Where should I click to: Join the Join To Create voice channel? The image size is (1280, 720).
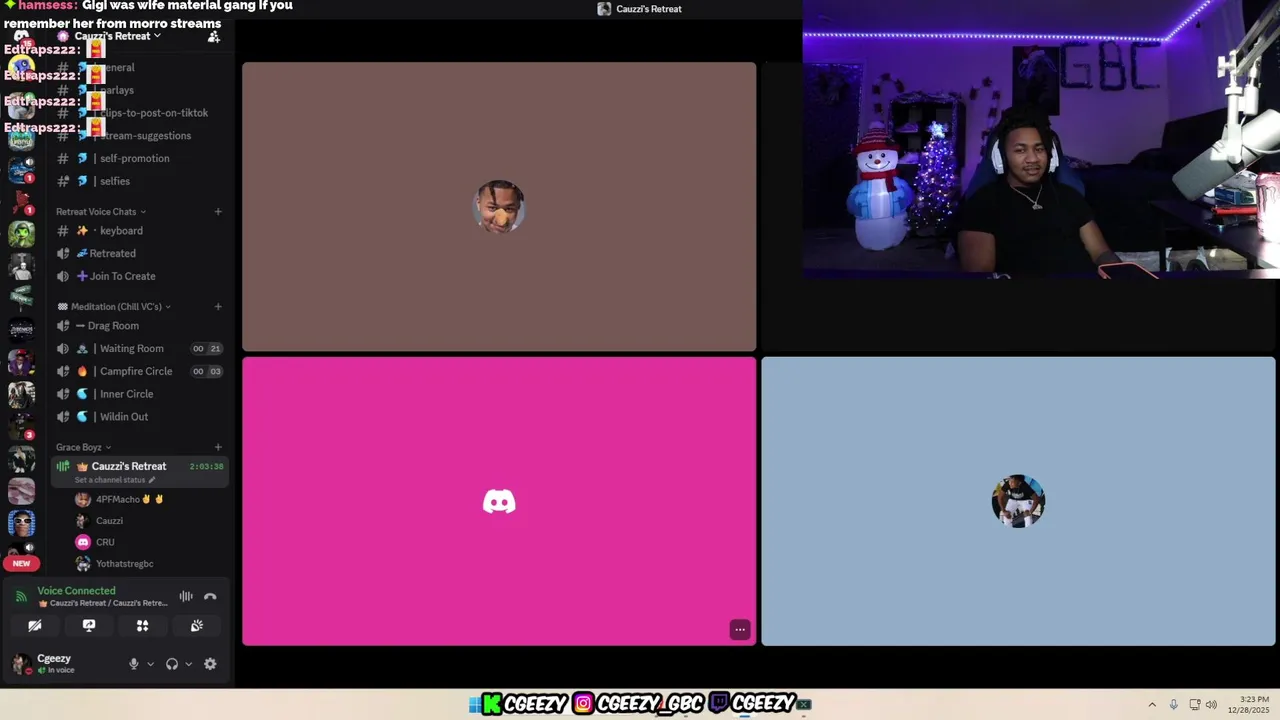point(140,276)
